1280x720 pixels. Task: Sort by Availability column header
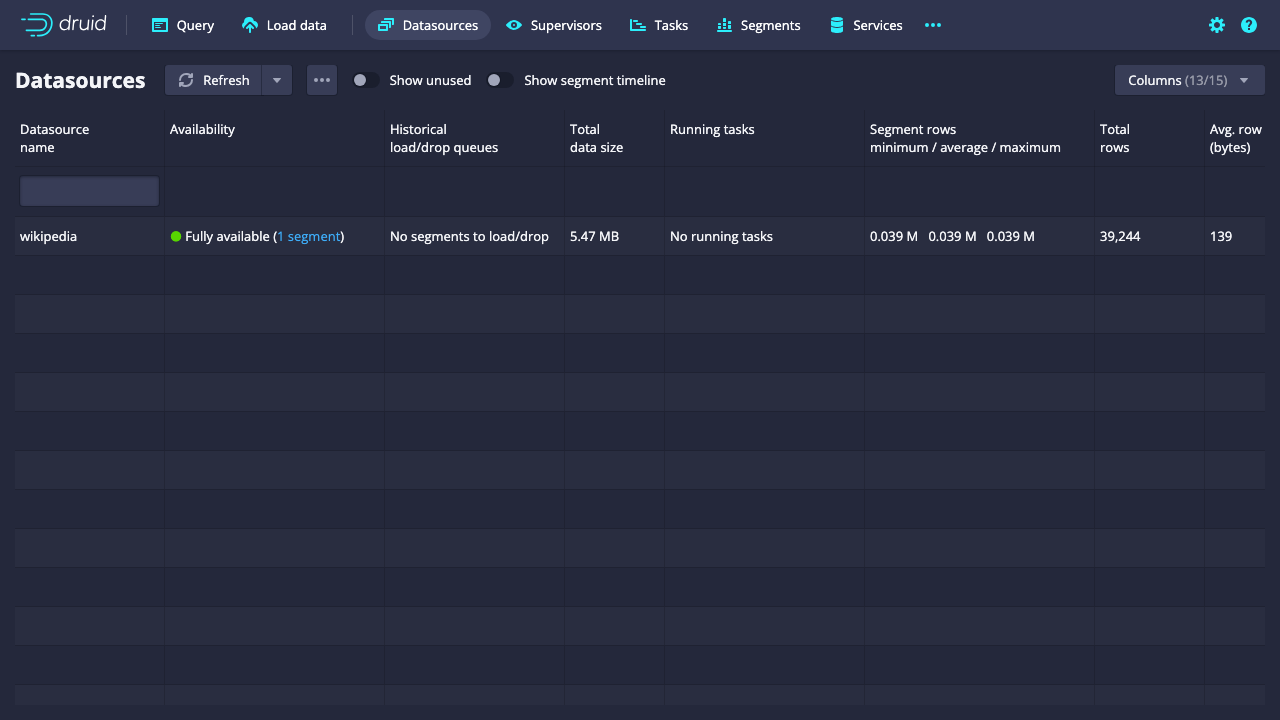pyautogui.click(x=274, y=138)
